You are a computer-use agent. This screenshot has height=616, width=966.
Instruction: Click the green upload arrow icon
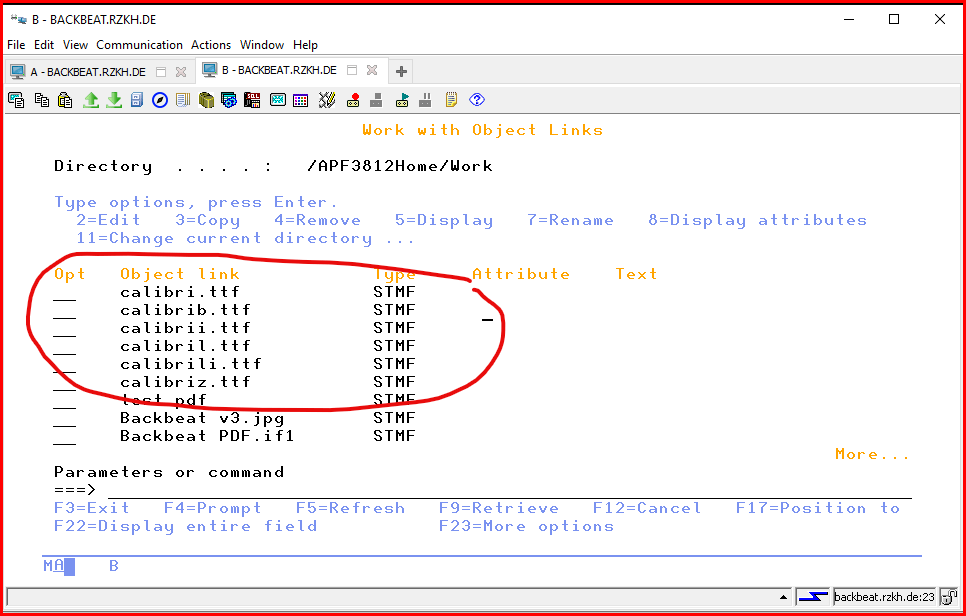91,100
